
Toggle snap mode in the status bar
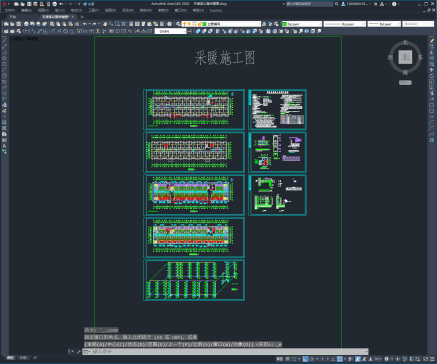tap(294, 359)
